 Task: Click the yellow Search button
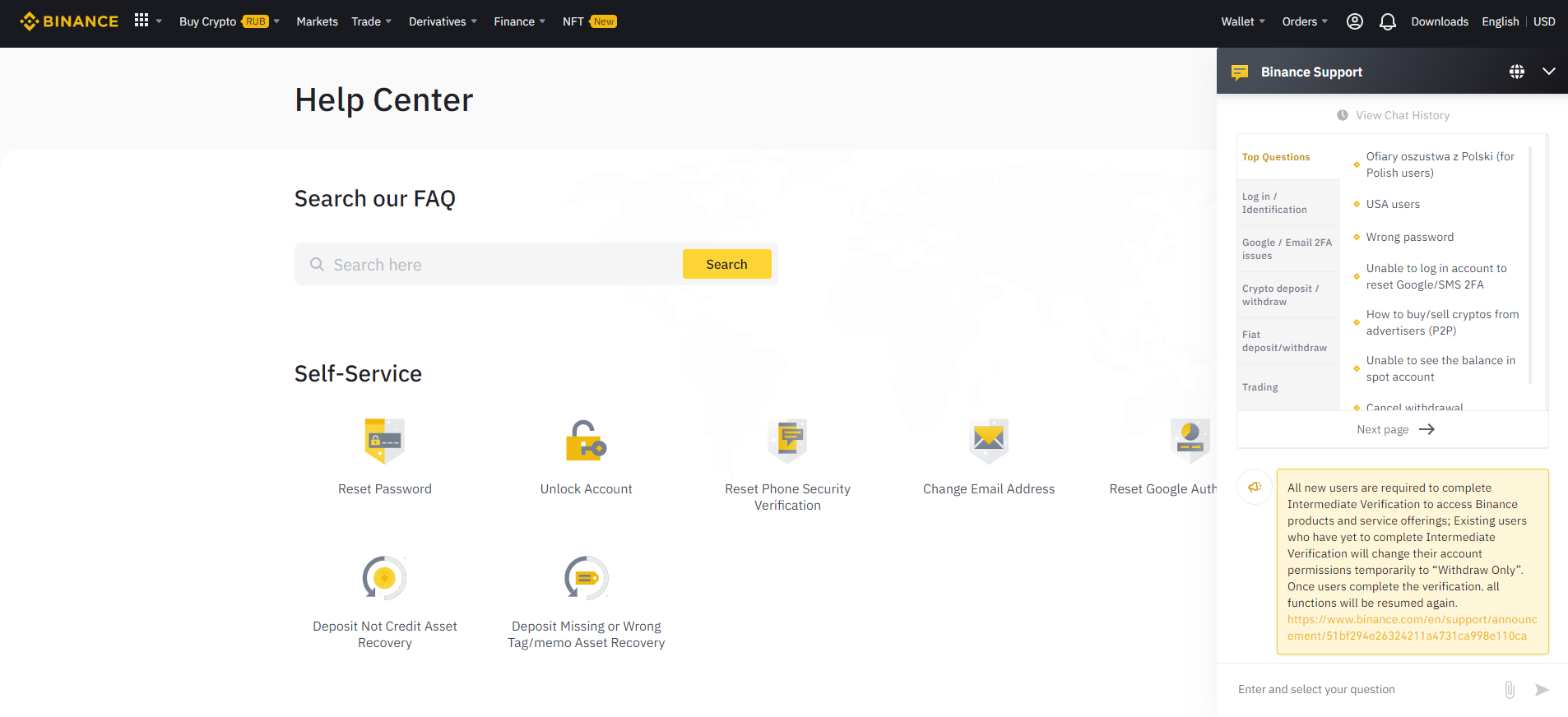pyautogui.click(x=727, y=264)
